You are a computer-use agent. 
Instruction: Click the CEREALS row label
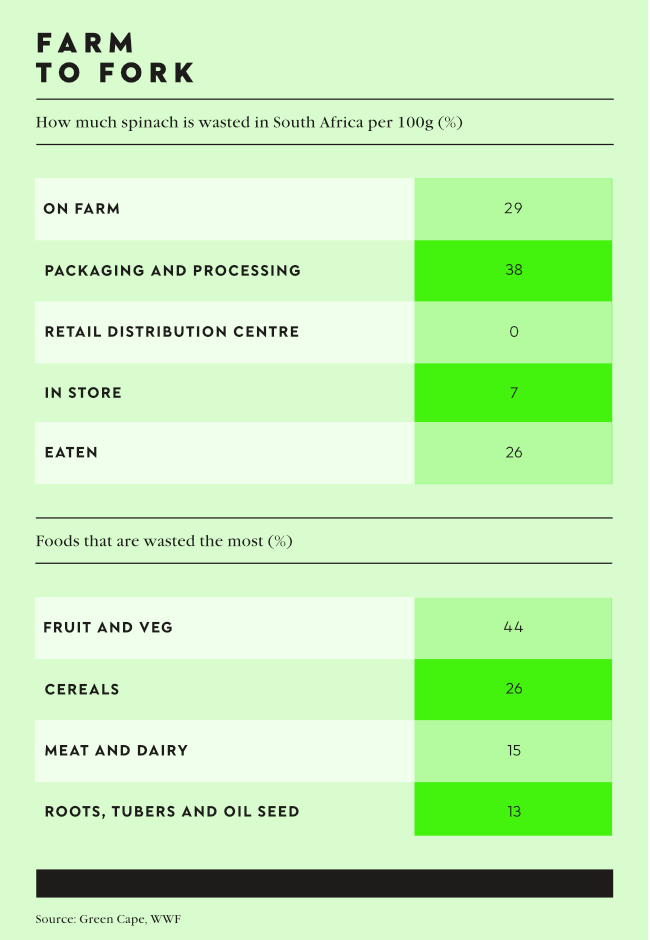coord(82,689)
